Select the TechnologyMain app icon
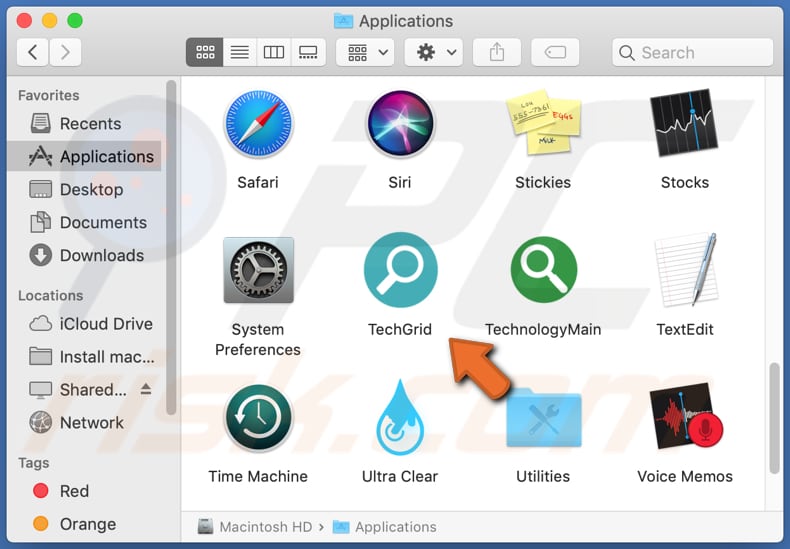Image resolution: width=790 pixels, height=549 pixels. pos(543,271)
